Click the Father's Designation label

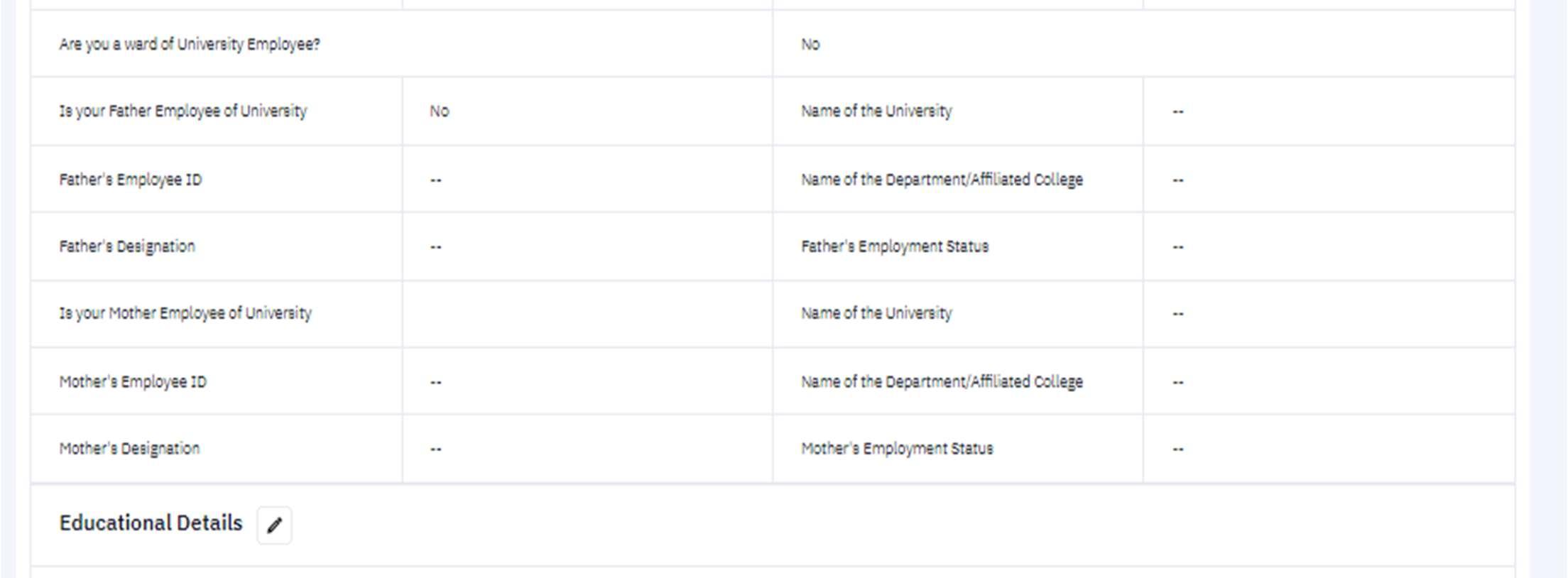click(127, 246)
